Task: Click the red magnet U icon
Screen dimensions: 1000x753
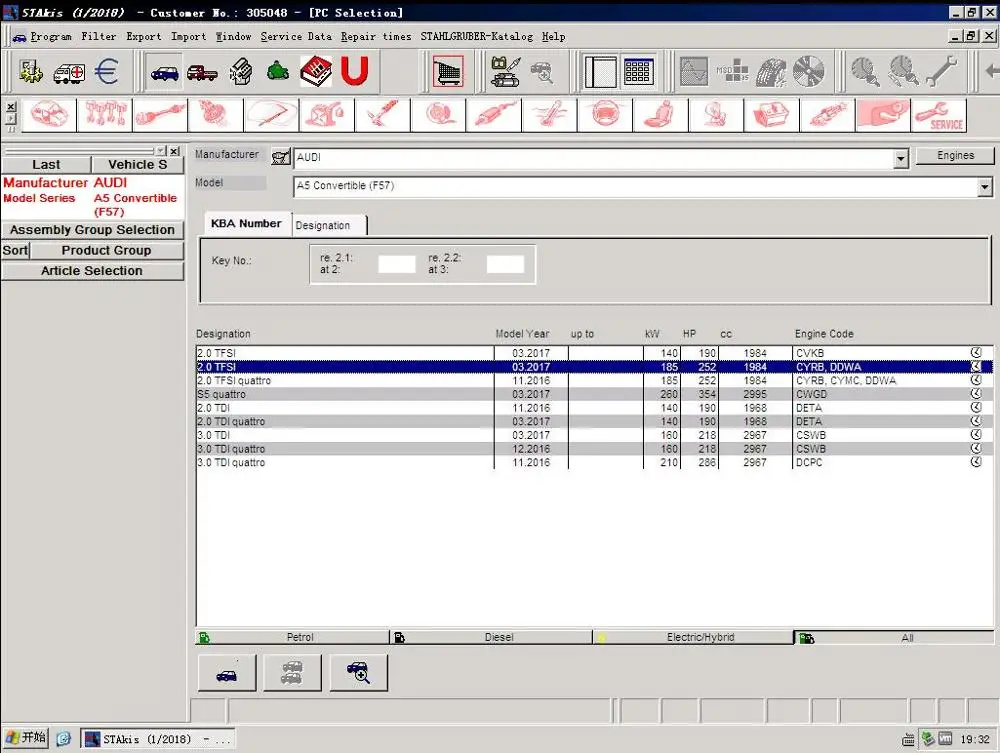Action: click(354, 72)
